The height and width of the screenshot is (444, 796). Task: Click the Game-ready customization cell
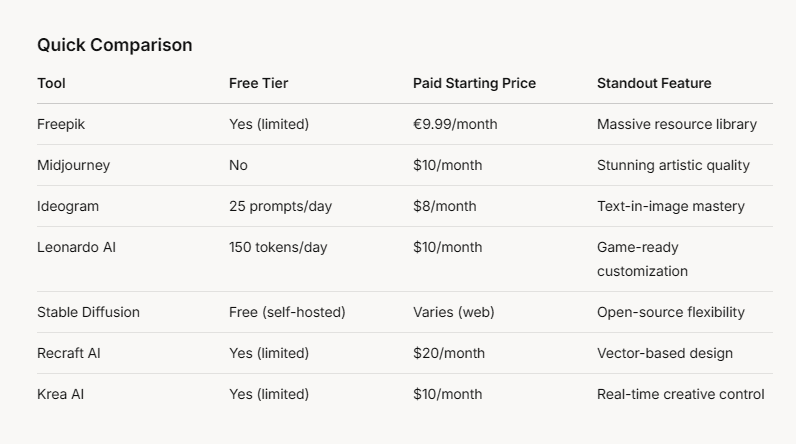click(642, 259)
